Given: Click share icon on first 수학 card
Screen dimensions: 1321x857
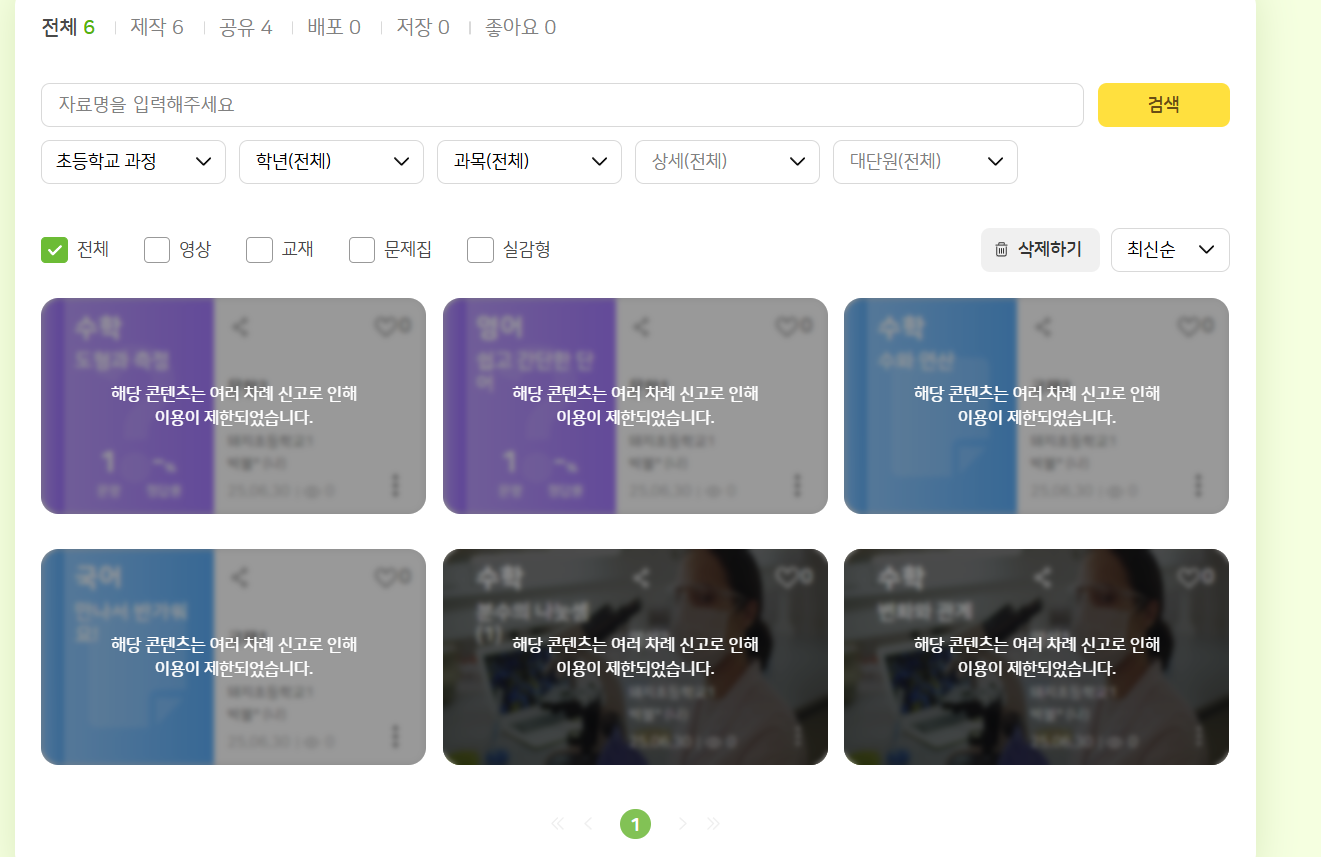Looking at the screenshot, I should pos(240,326).
